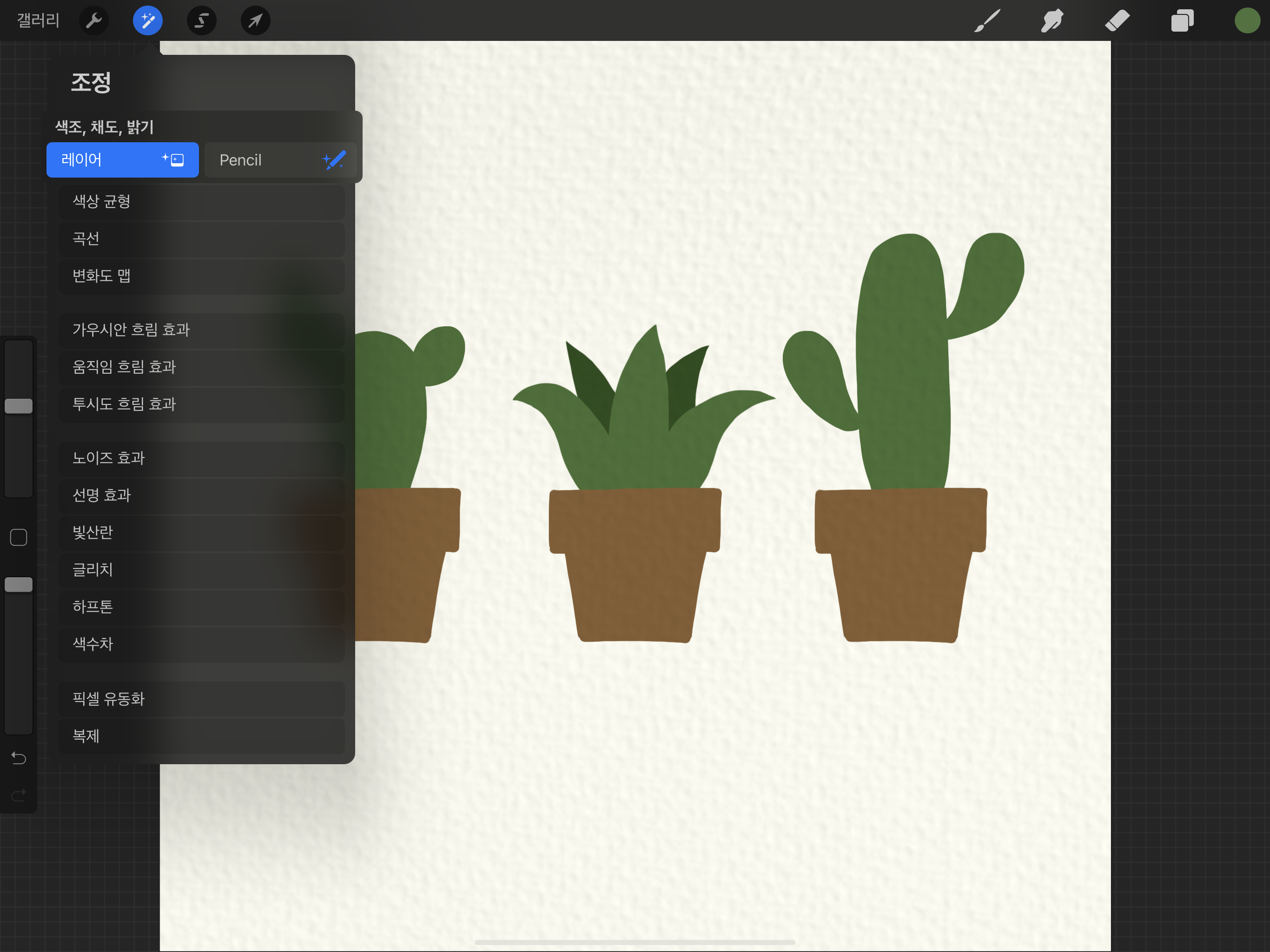Choose the Pencil apply option

point(281,159)
